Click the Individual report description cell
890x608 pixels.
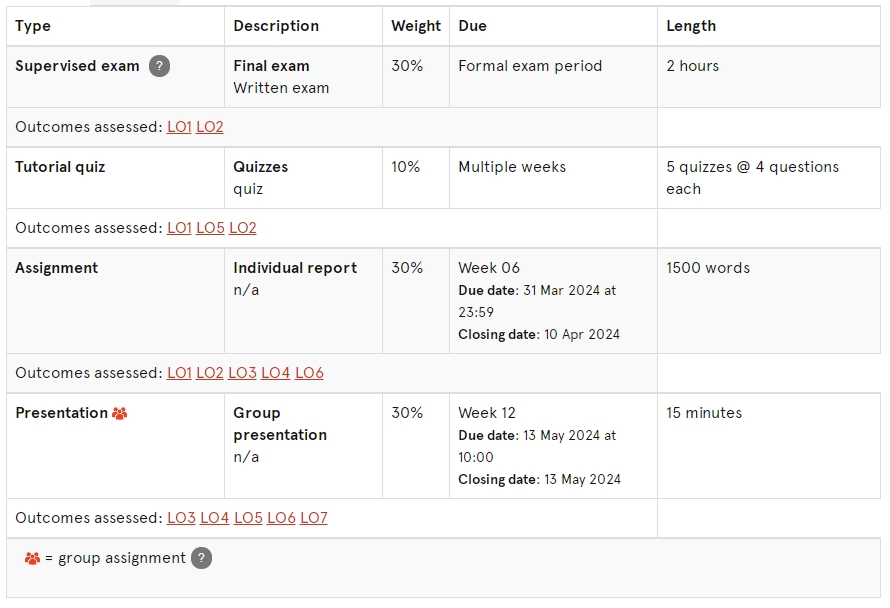[295, 268]
